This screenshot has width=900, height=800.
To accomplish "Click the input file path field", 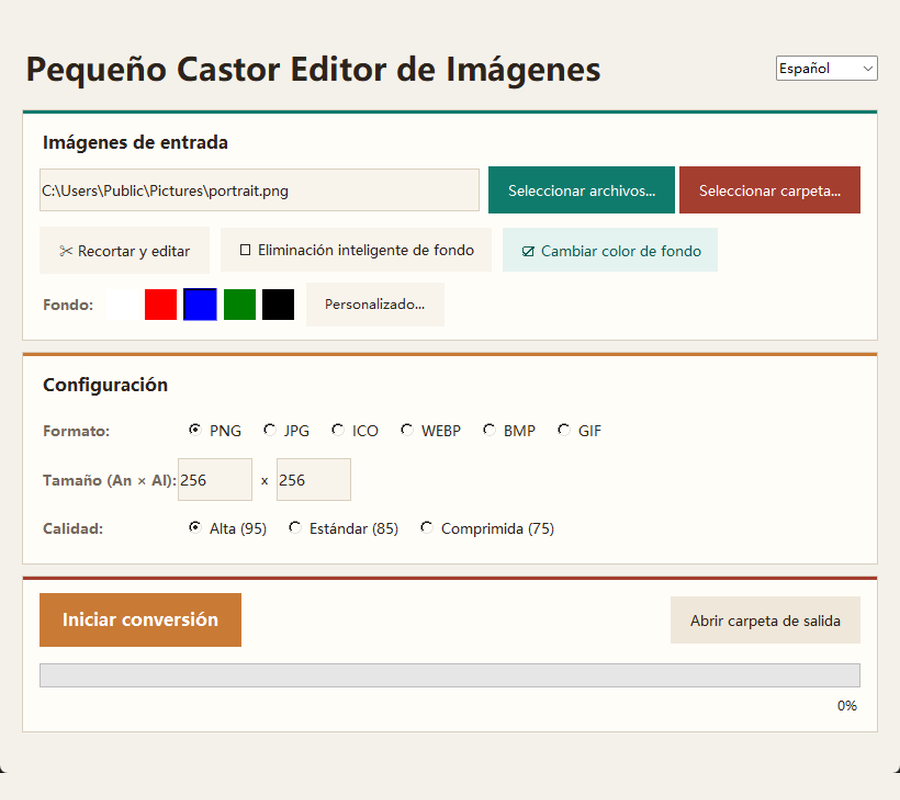I will pos(259,190).
